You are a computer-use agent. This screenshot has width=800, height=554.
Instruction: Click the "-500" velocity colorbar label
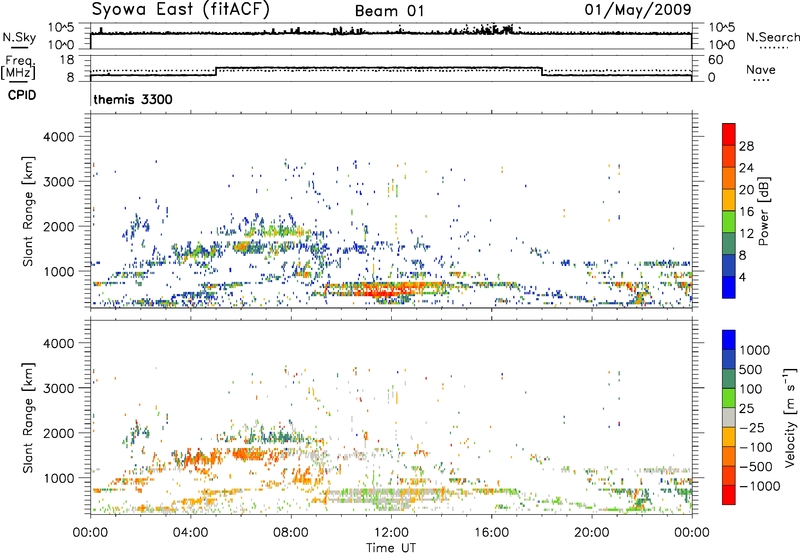[756, 467]
